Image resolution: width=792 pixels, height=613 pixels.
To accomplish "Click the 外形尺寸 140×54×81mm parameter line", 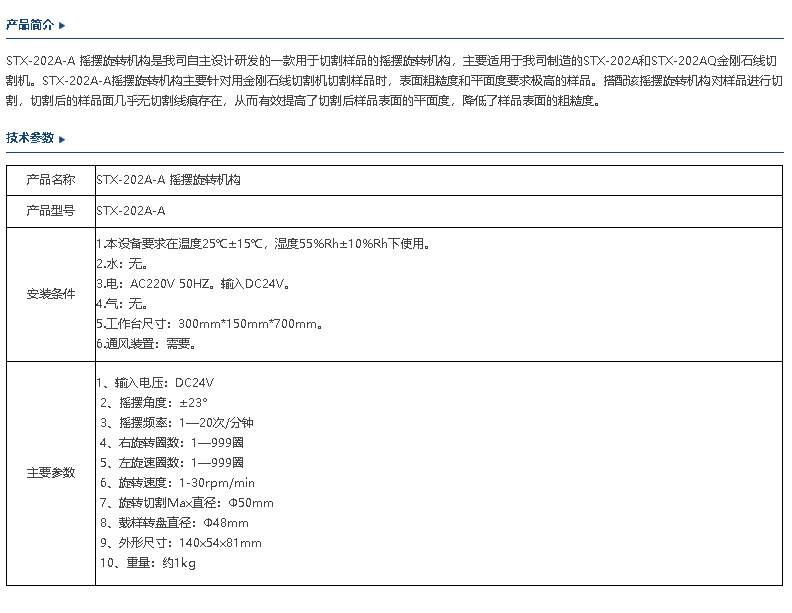I will pos(181,543).
